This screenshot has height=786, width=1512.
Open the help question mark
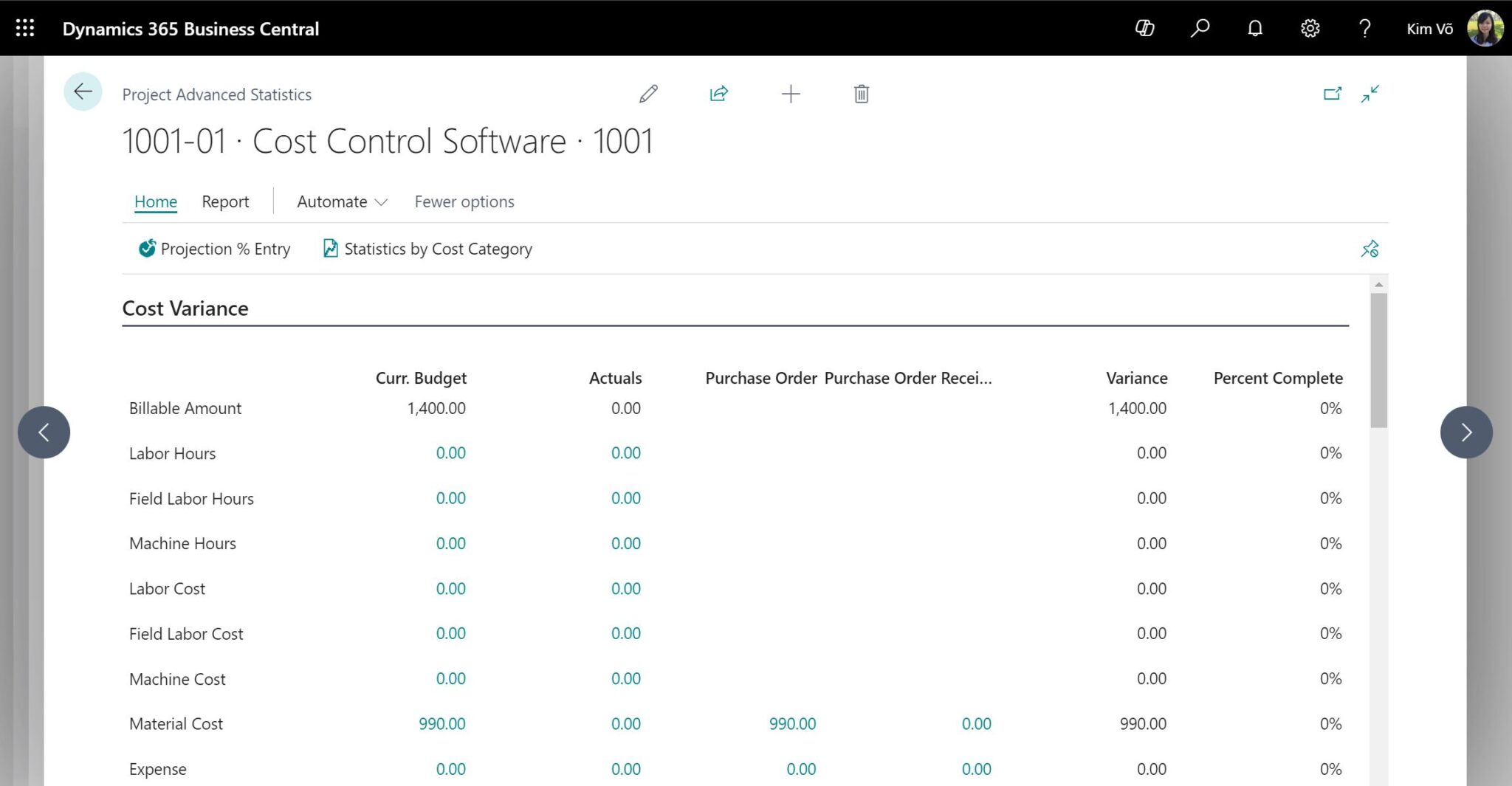click(1365, 28)
